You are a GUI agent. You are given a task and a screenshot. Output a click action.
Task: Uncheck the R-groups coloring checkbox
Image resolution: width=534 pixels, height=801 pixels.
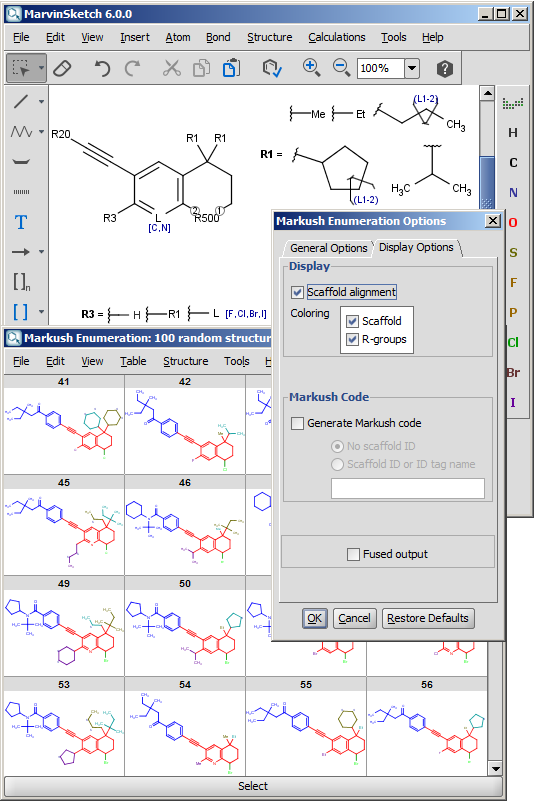[x=352, y=339]
